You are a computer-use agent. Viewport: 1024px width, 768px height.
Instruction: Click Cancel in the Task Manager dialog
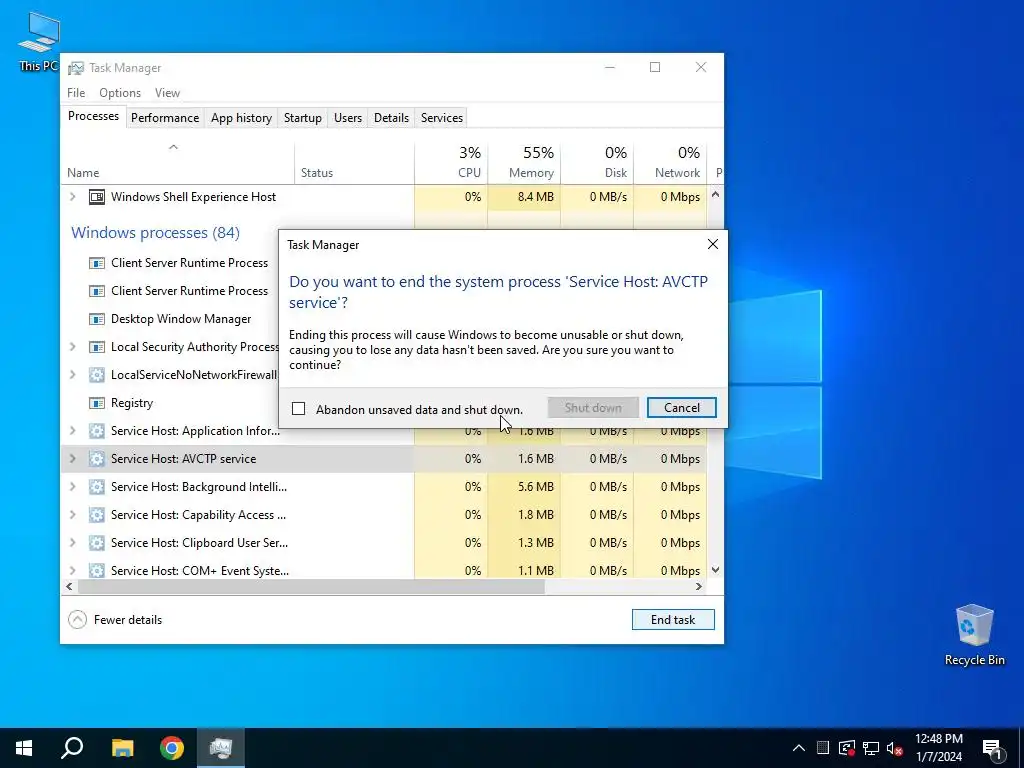pos(681,408)
